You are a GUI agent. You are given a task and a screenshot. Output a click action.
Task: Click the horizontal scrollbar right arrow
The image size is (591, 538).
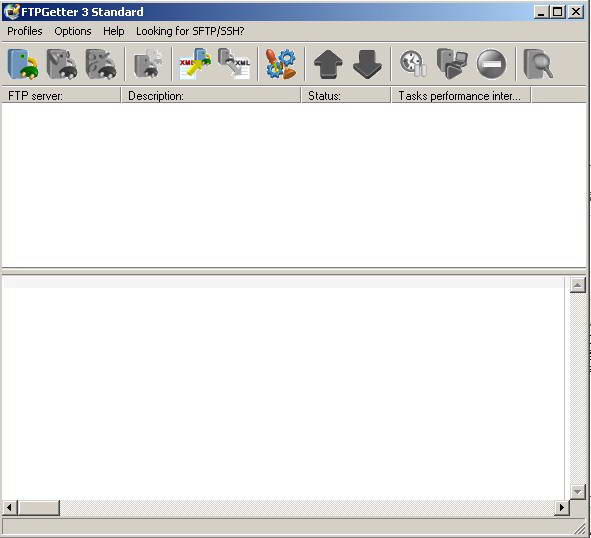562,508
